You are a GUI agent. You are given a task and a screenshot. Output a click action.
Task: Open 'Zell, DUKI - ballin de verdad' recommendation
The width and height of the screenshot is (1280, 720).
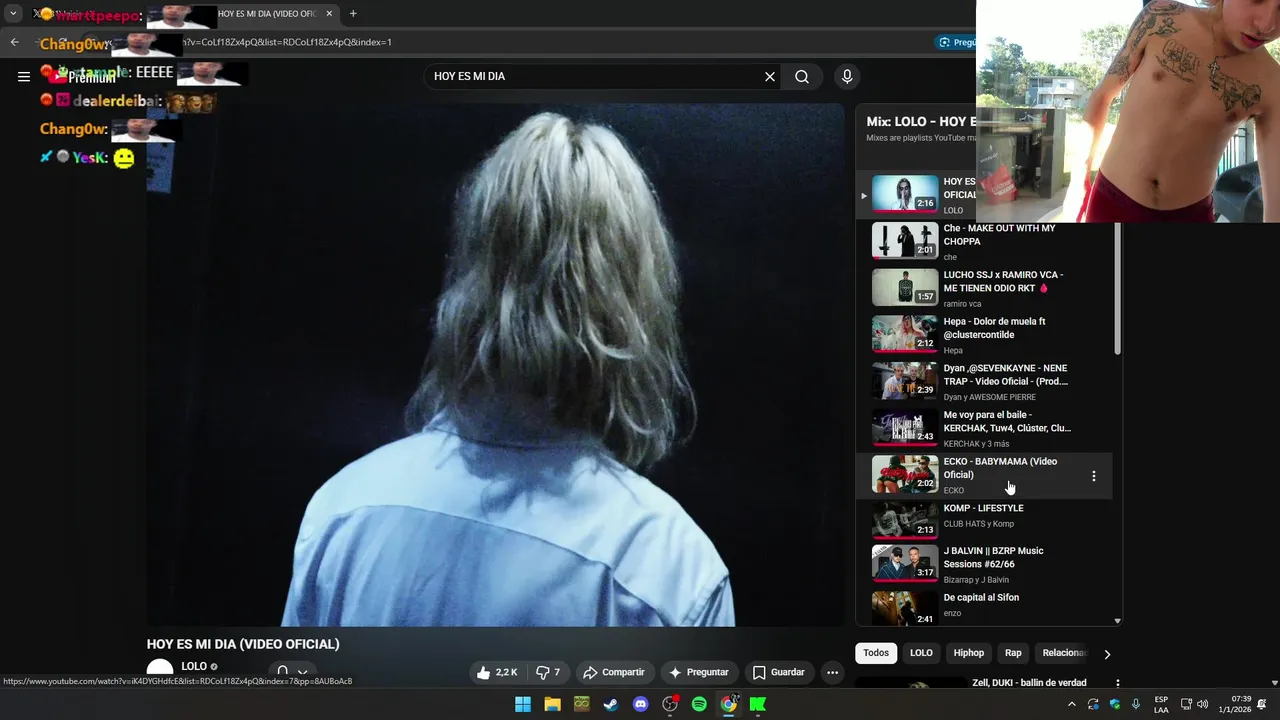(x=1029, y=682)
